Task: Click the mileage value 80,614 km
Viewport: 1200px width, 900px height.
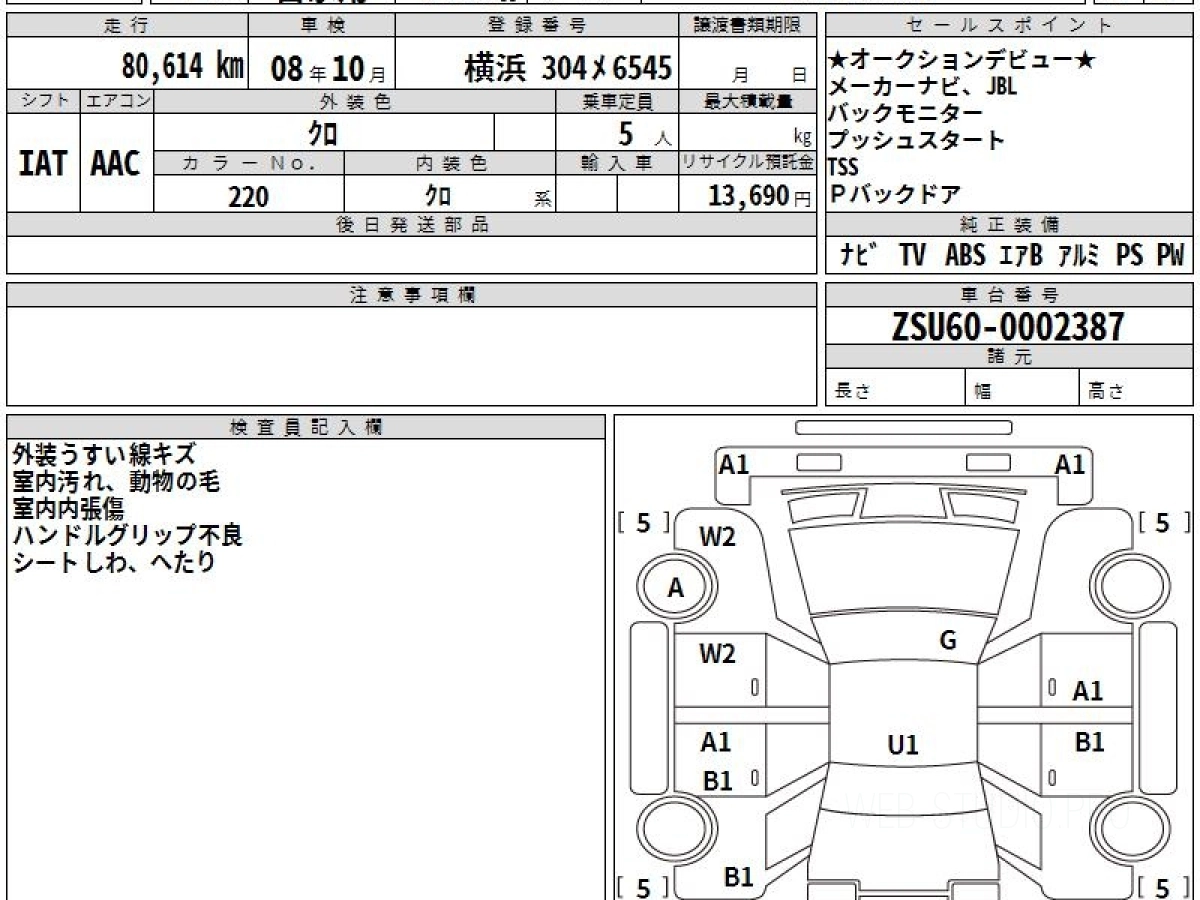Action: click(x=183, y=67)
